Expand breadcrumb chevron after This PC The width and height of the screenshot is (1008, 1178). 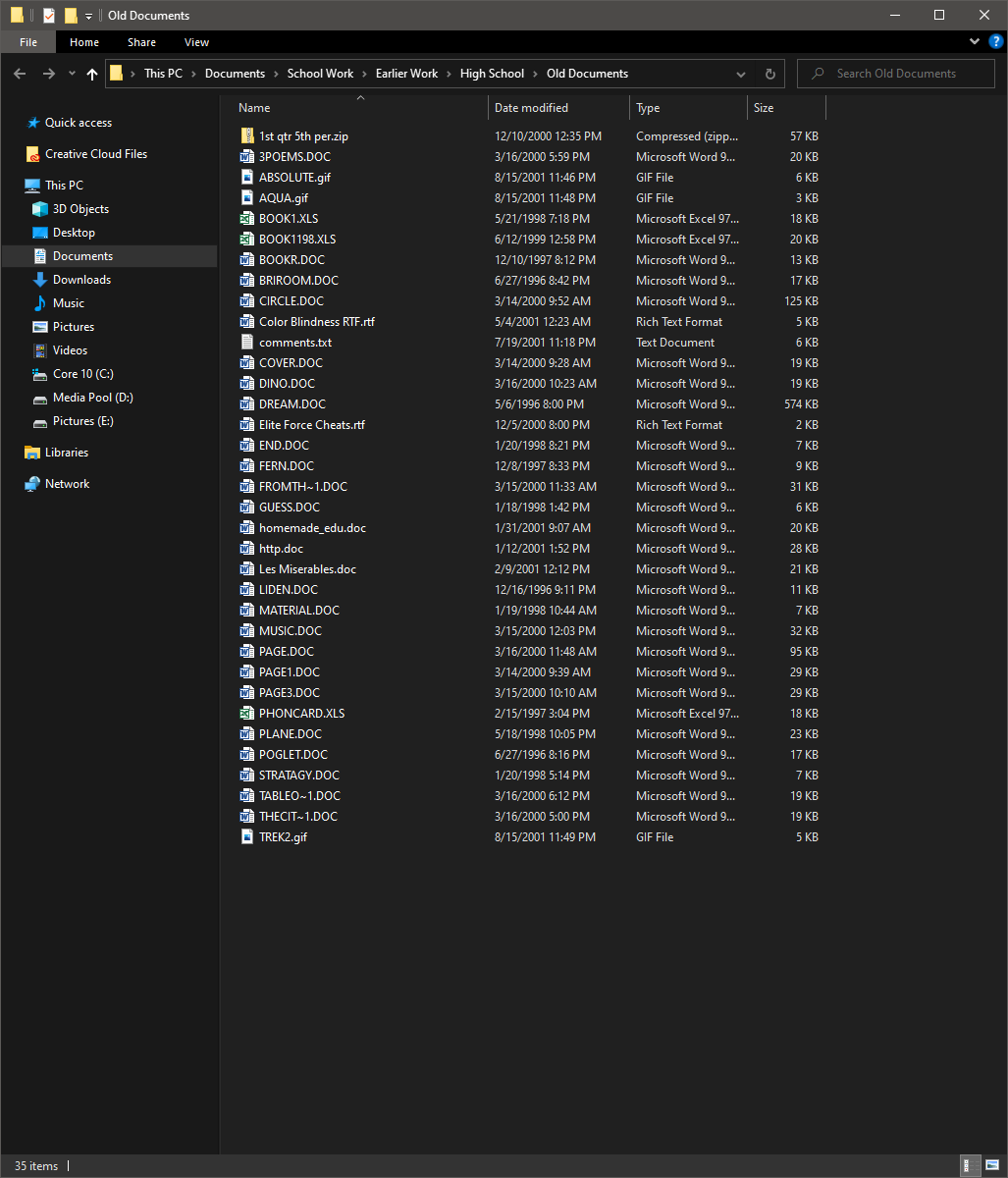tap(194, 74)
